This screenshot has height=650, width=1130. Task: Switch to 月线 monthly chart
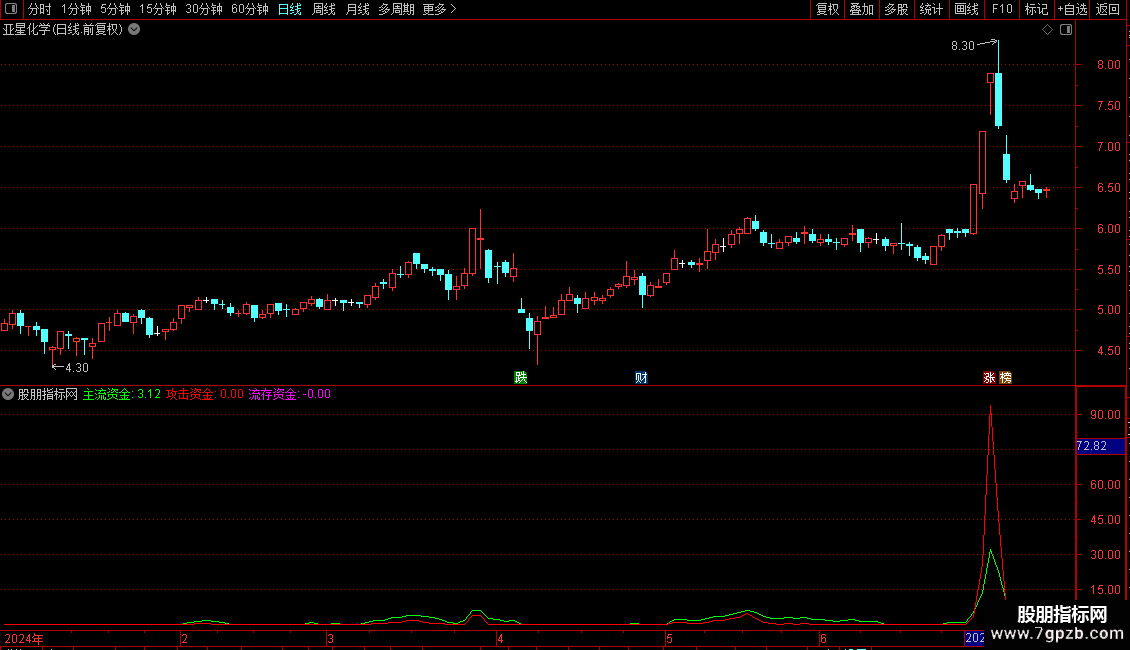(357, 9)
